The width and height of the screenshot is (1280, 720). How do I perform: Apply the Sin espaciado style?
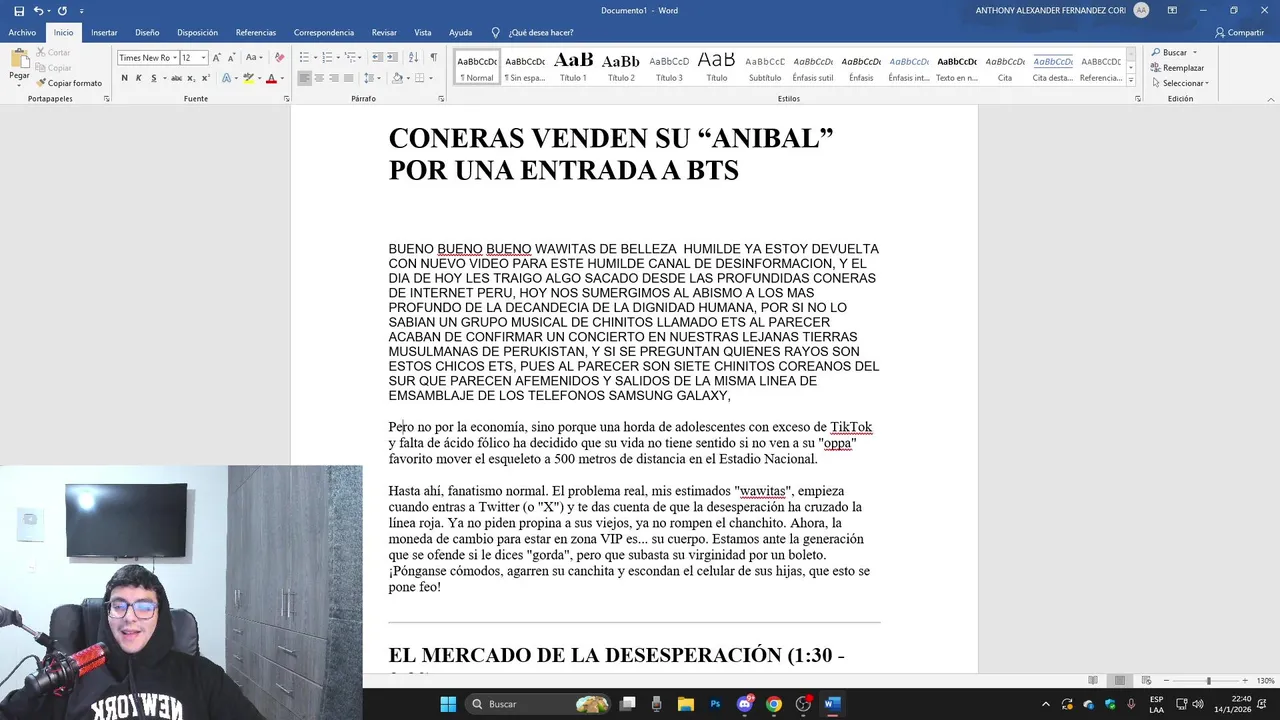coord(525,67)
